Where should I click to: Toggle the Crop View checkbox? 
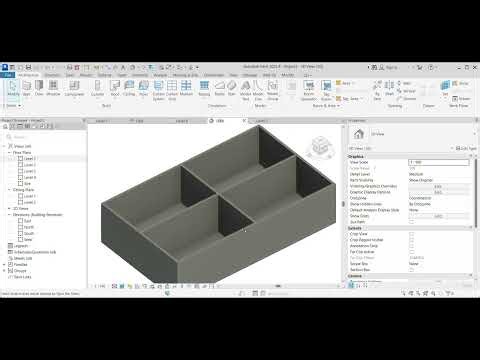tap(411, 234)
